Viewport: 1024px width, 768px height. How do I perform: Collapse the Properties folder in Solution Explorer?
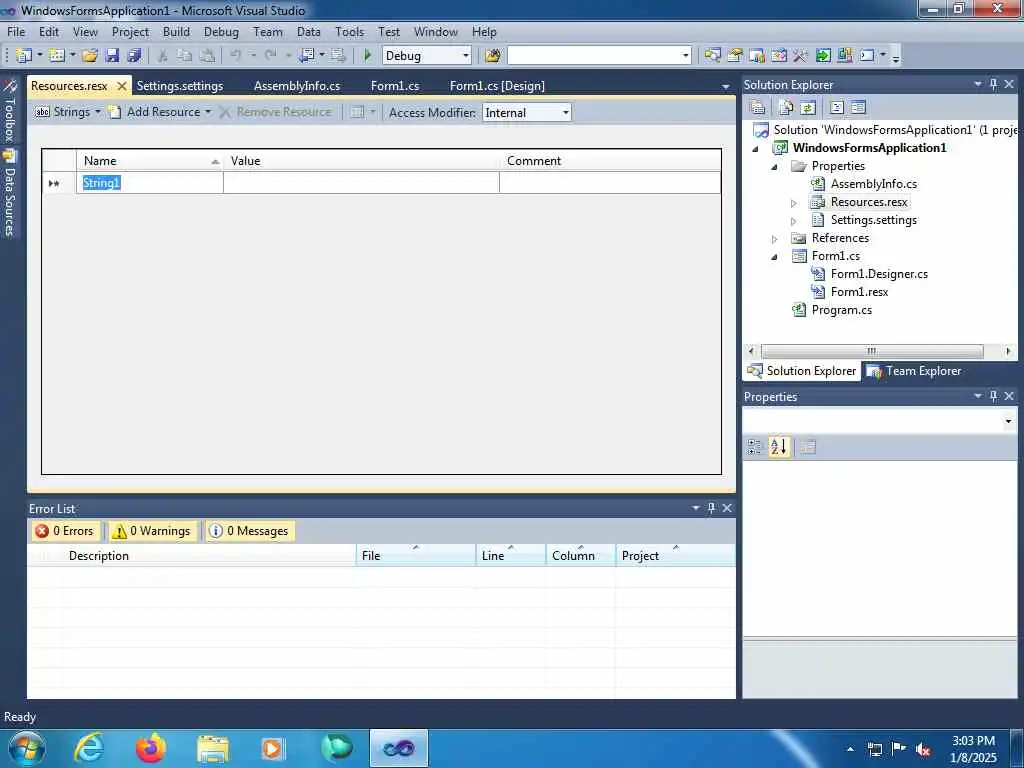[775, 167]
